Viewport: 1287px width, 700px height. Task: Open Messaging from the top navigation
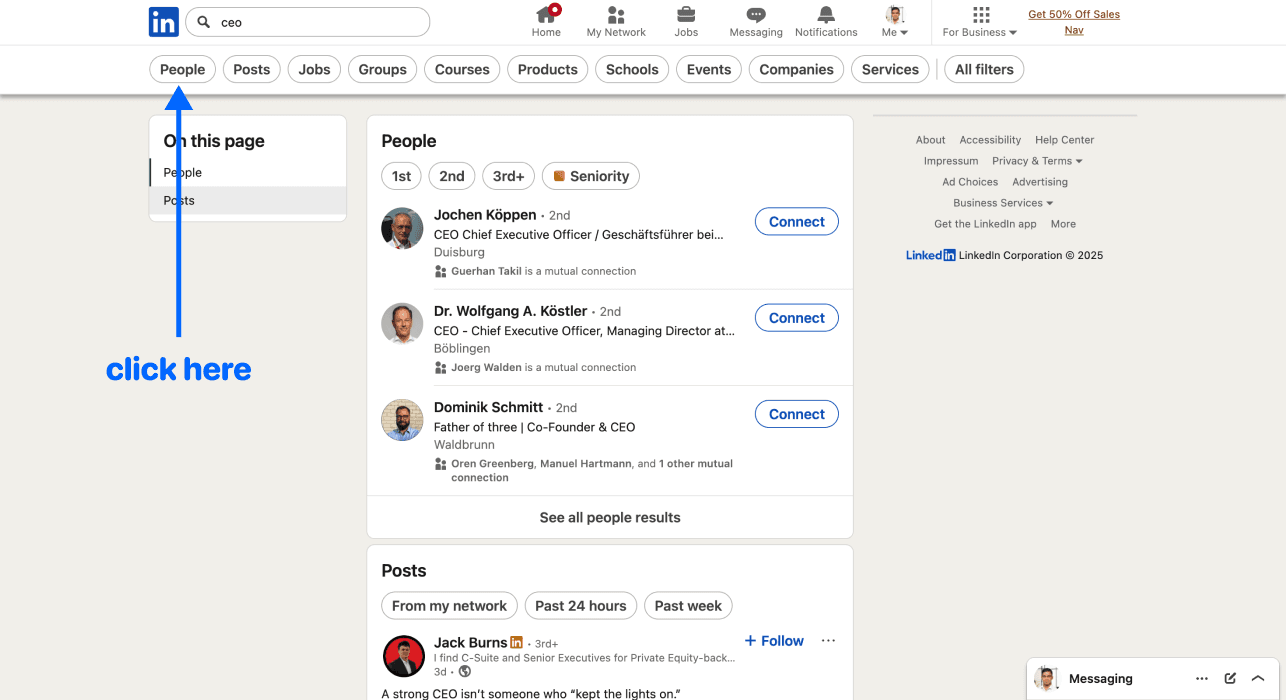755,18
